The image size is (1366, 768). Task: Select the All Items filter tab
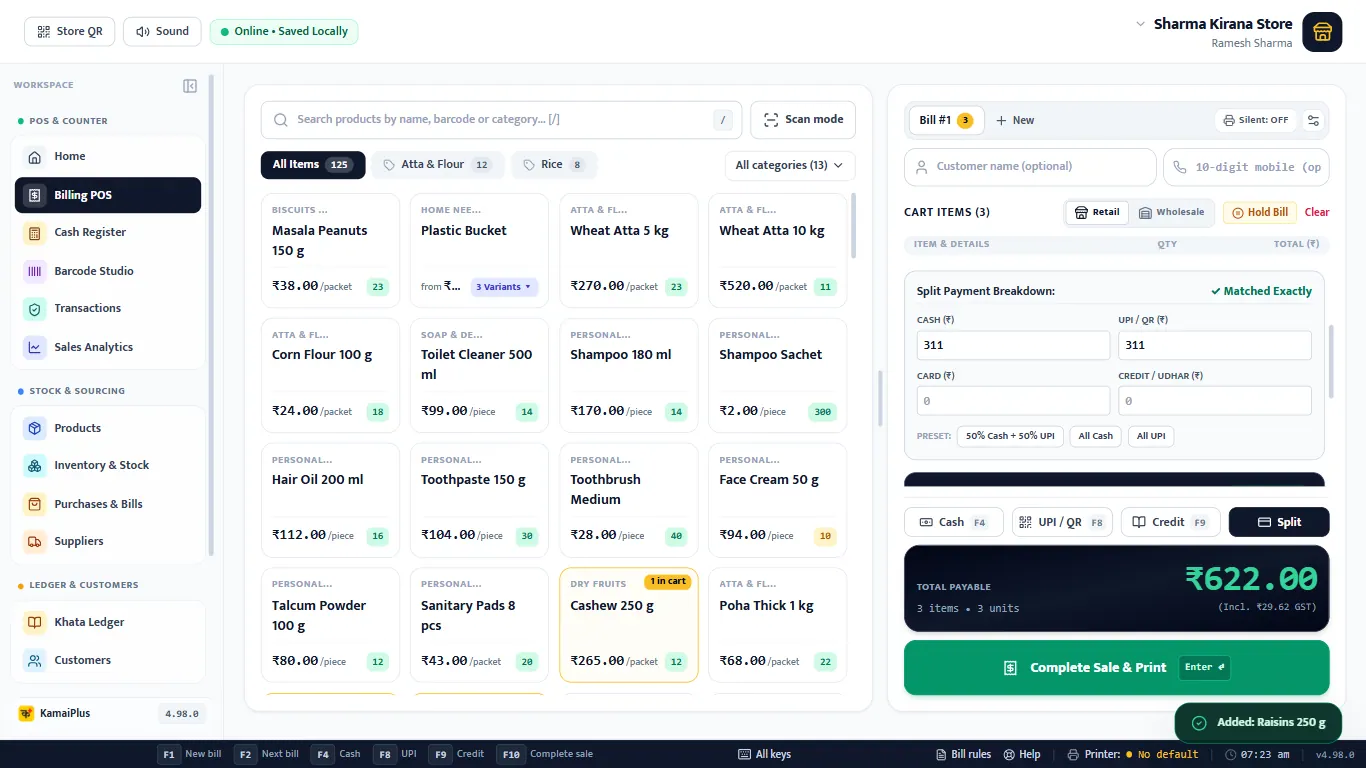pyautogui.click(x=311, y=165)
